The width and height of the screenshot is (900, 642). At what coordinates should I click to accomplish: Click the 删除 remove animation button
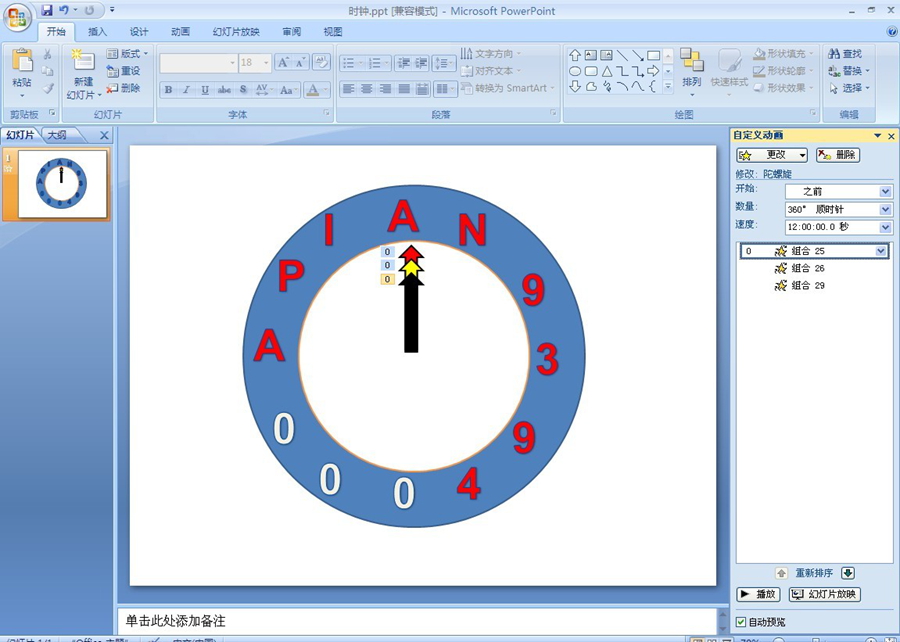838,155
